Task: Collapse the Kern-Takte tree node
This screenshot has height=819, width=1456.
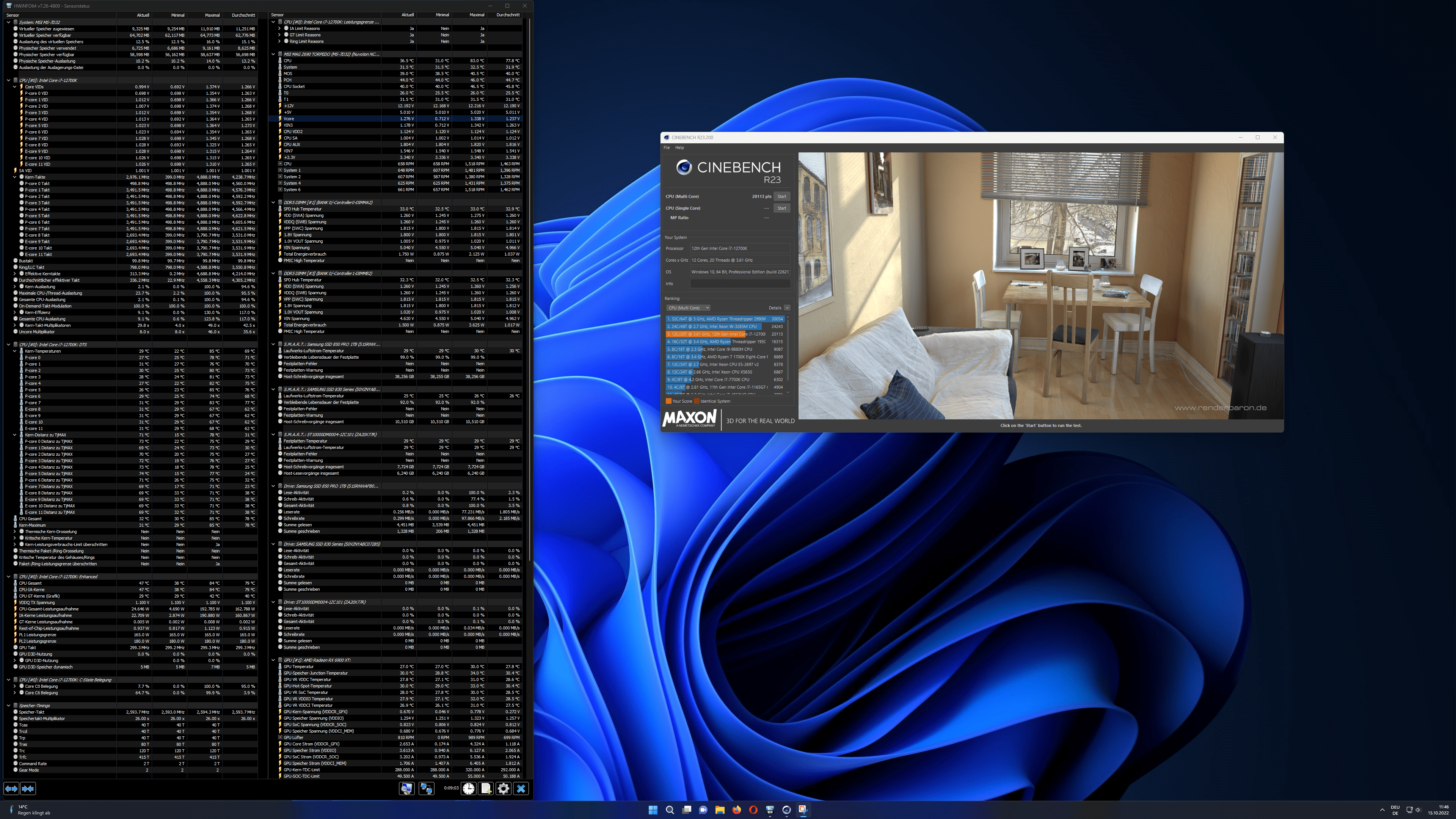Action: click(x=15, y=177)
